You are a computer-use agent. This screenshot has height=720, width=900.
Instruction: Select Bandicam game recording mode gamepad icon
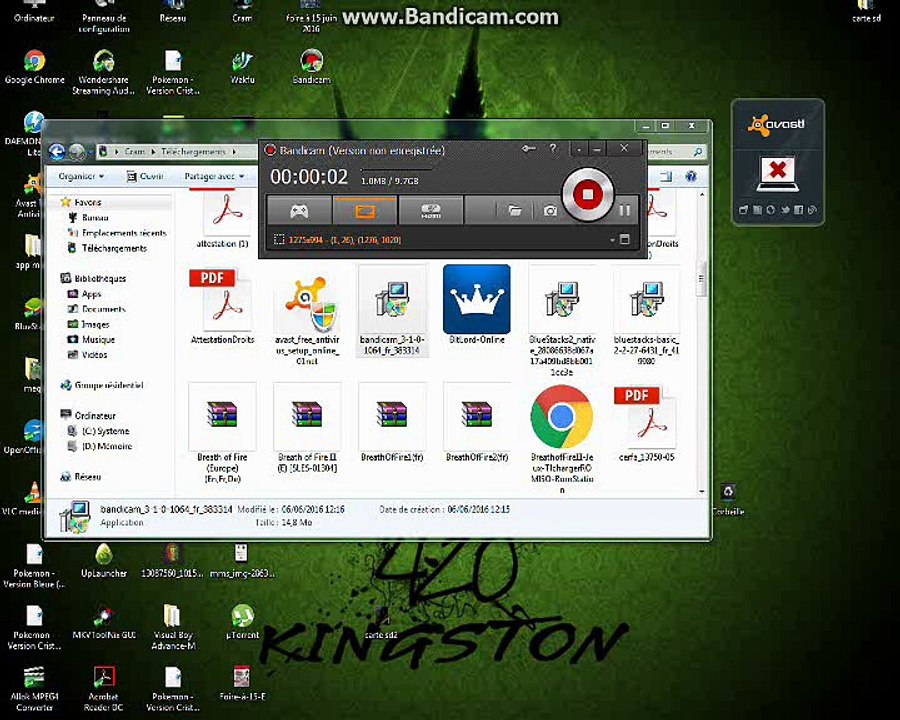tap(299, 211)
